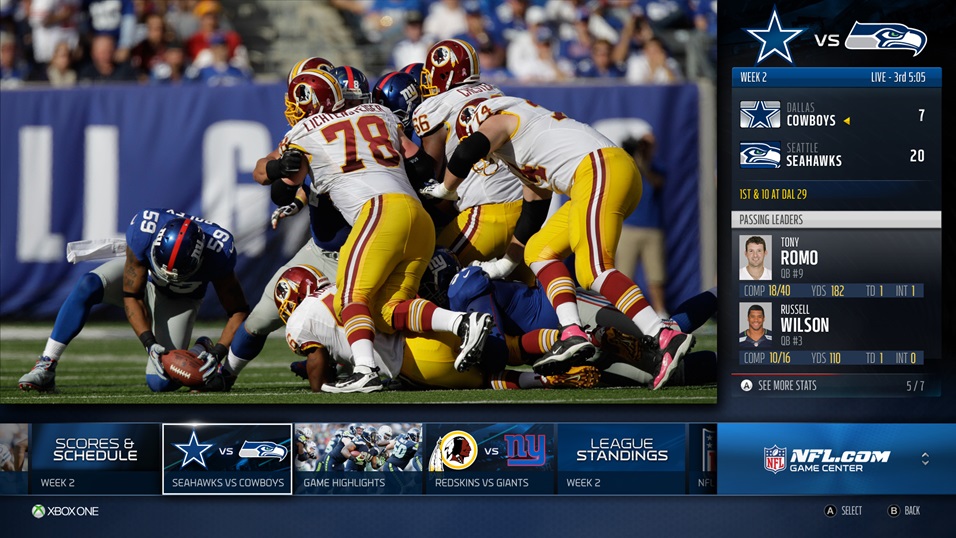The image size is (956, 538).
Task: Click the 'RUSSELL WILSON' name text
Action: [804, 319]
